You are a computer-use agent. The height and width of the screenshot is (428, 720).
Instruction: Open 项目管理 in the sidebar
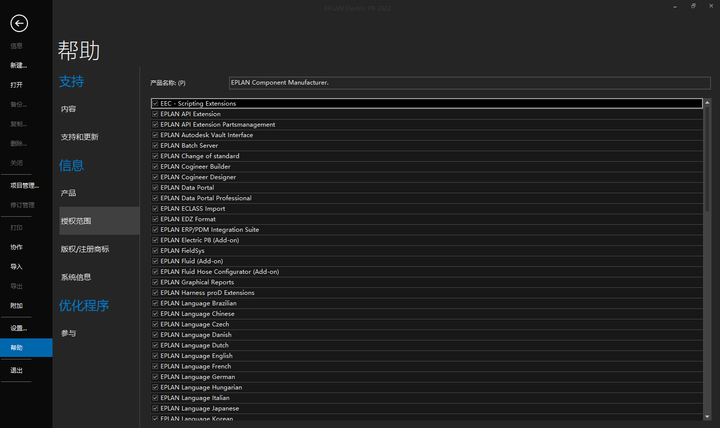(x=25, y=186)
